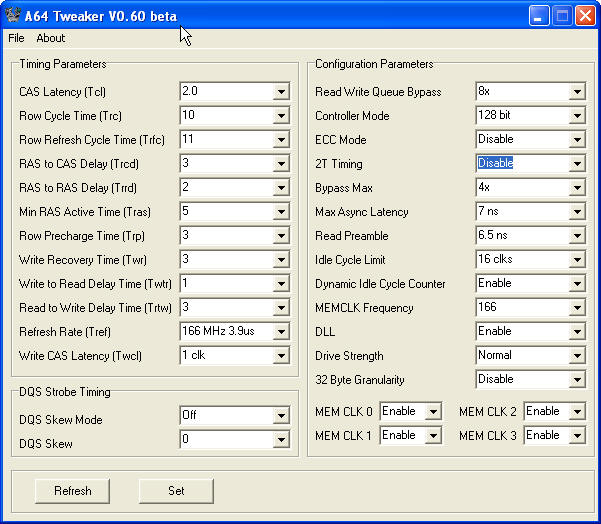601x524 pixels.
Task: Open Min RAS Active Time (Tras) dropdown
Action: coord(281,212)
